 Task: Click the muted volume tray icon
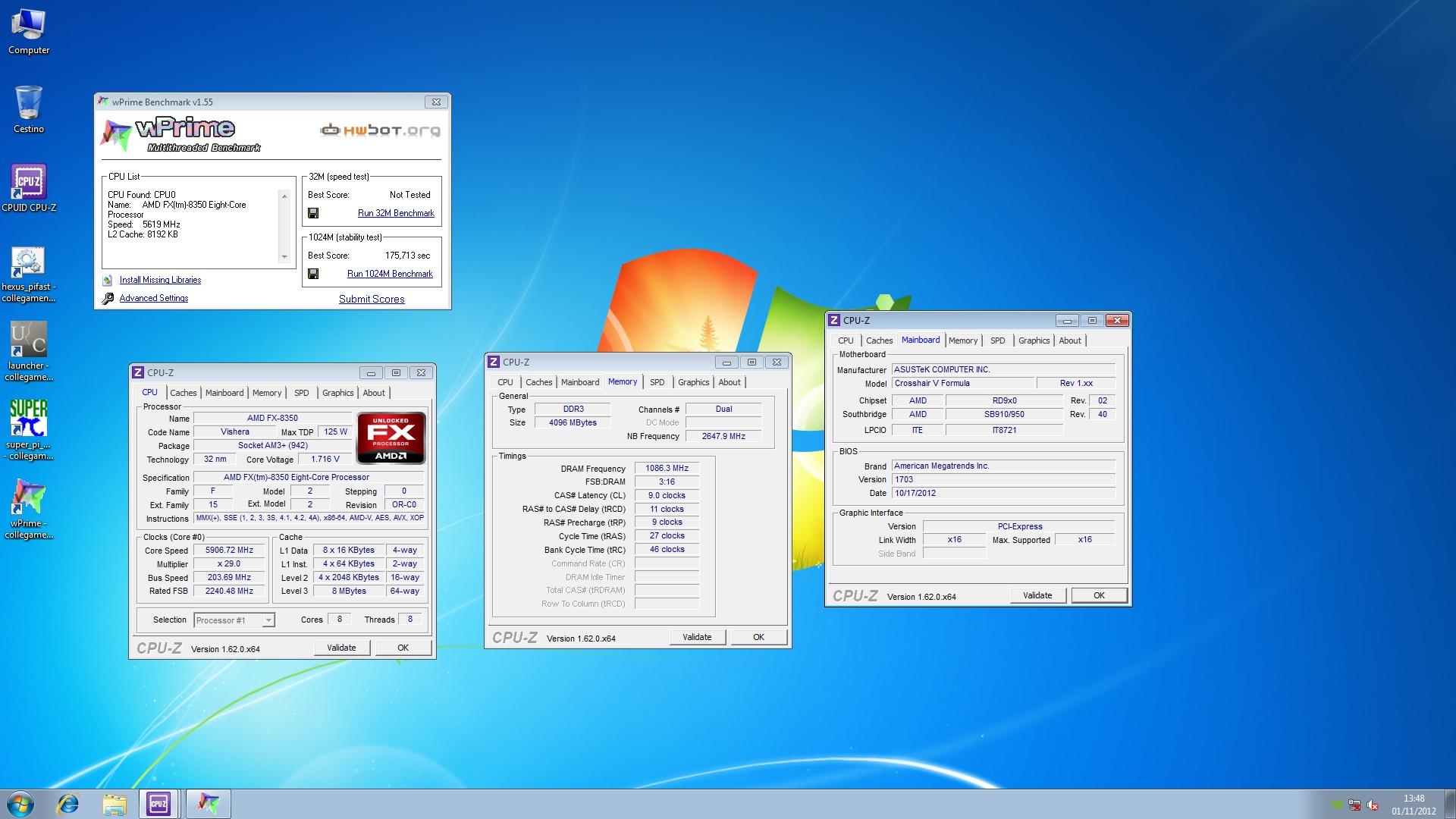click(1373, 805)
